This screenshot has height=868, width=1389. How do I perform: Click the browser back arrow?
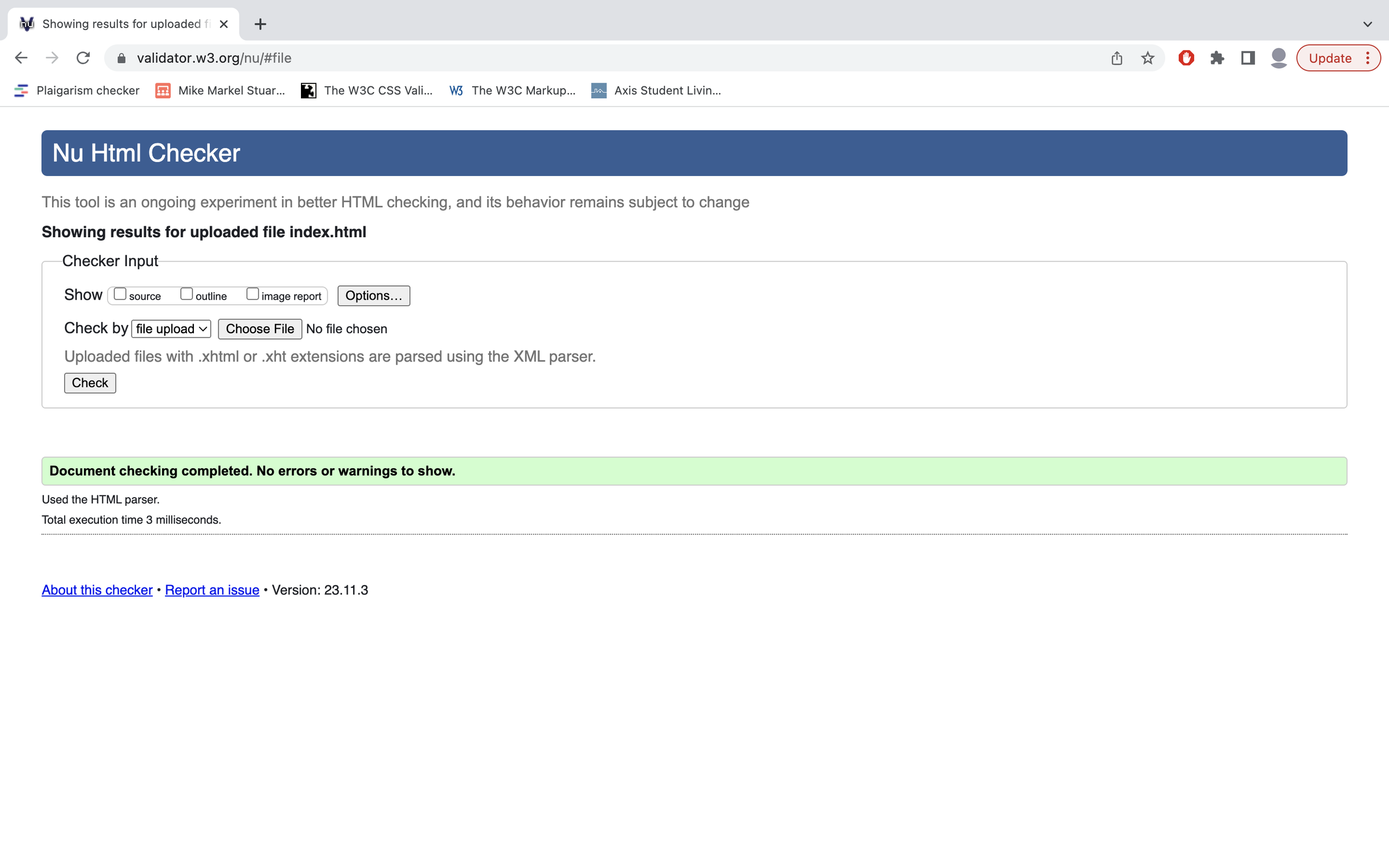21,58
